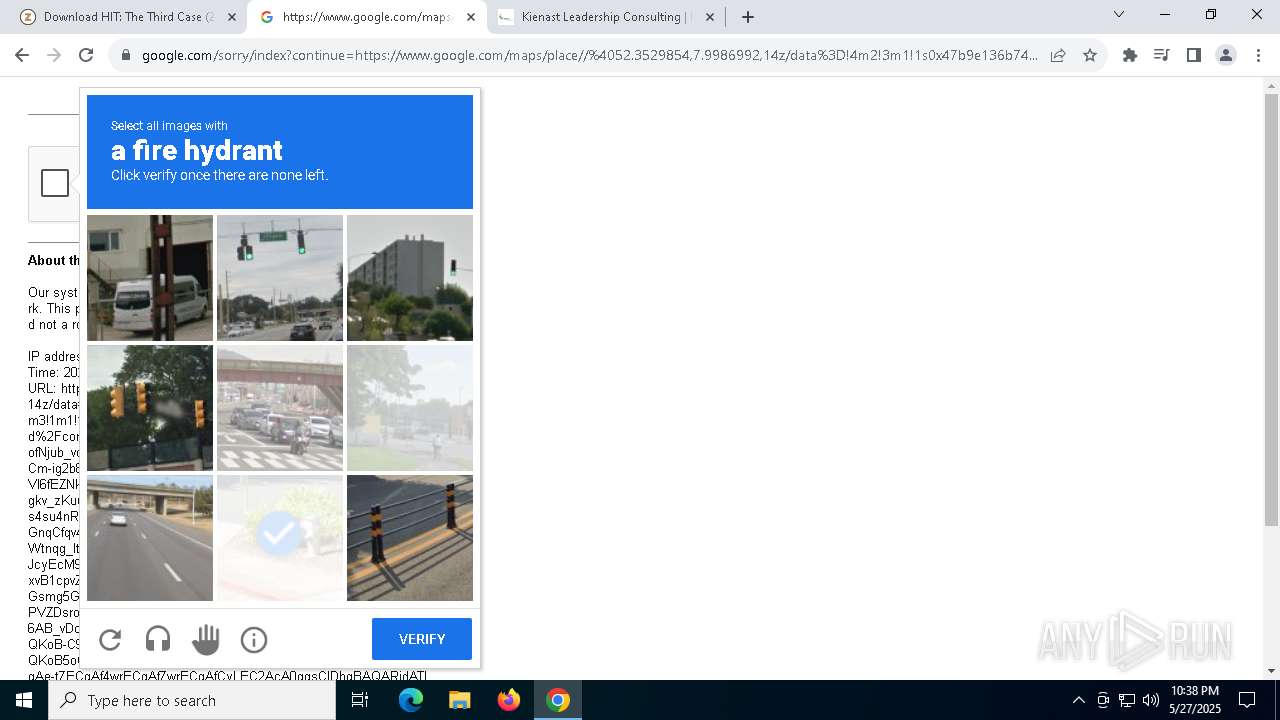Open Chrome taskbar icon

(x=558, y=700)
